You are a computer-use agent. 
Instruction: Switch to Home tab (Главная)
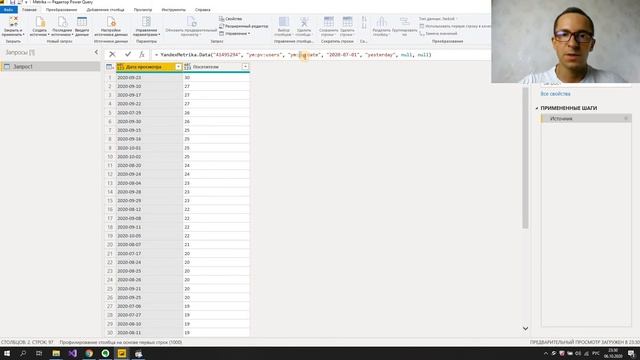pyautogui.click(x=29, y=9)
